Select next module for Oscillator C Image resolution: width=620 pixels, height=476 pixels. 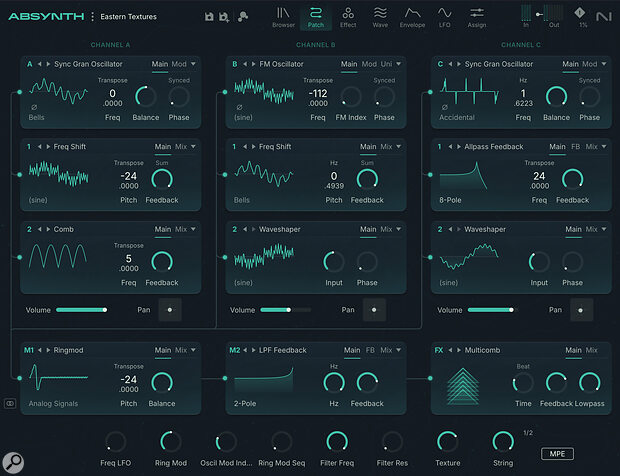coord(459,64)
